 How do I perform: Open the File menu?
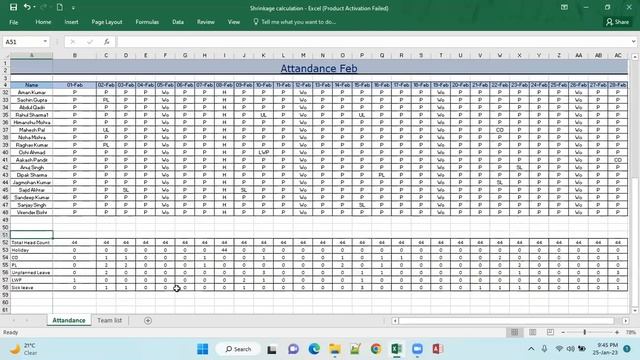13,22
